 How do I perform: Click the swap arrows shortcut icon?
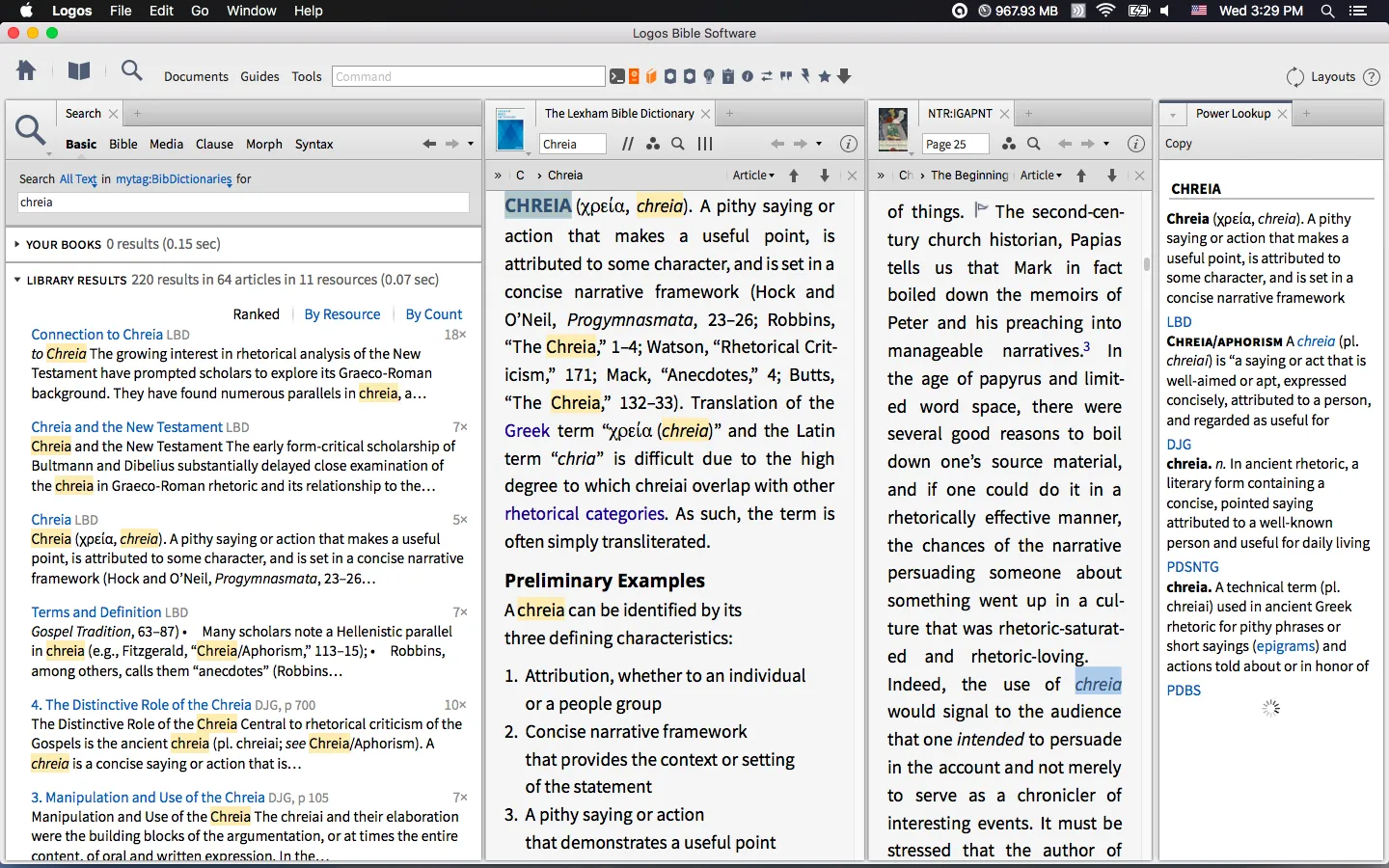[x=767, y=76]
